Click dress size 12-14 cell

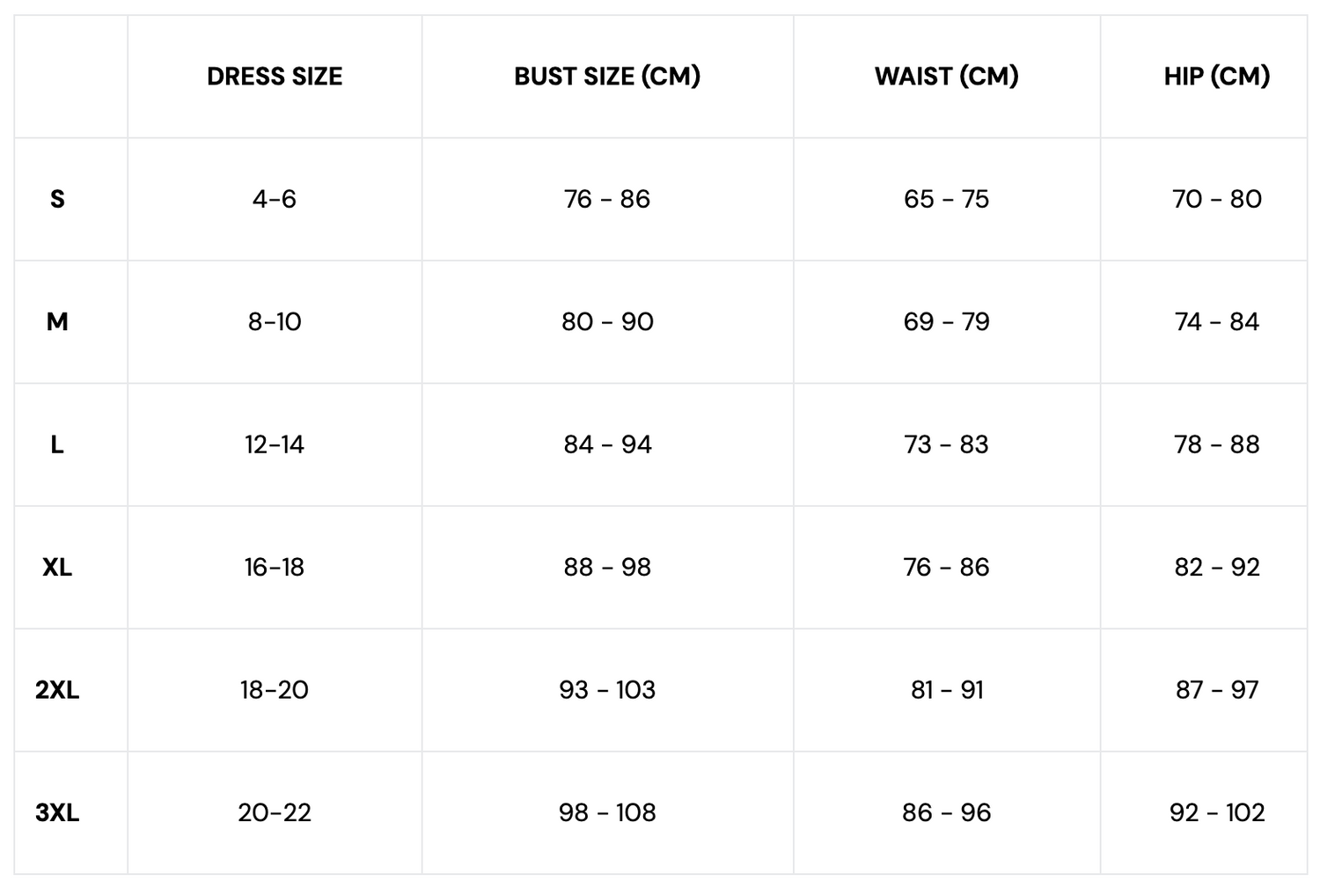coord(275,444)
